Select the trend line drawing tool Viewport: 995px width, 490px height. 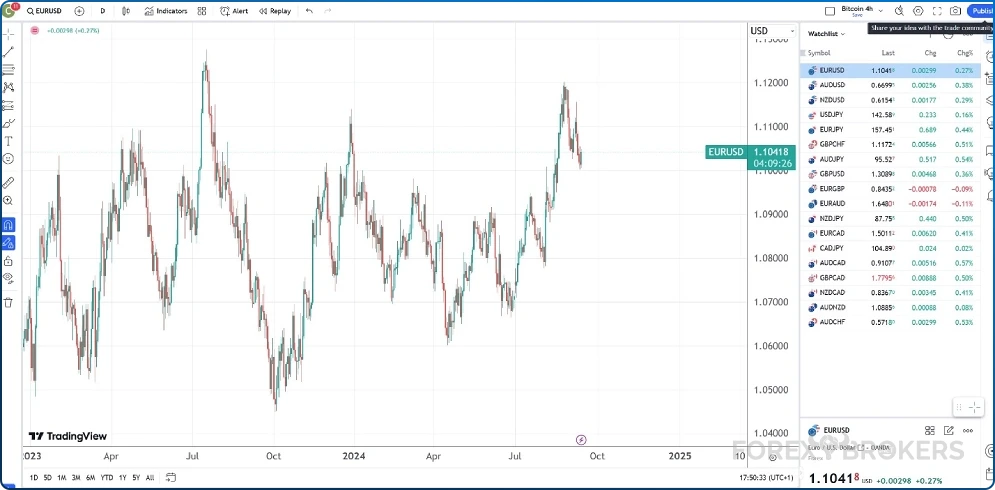pyautogui.click(x=8, y=51)
